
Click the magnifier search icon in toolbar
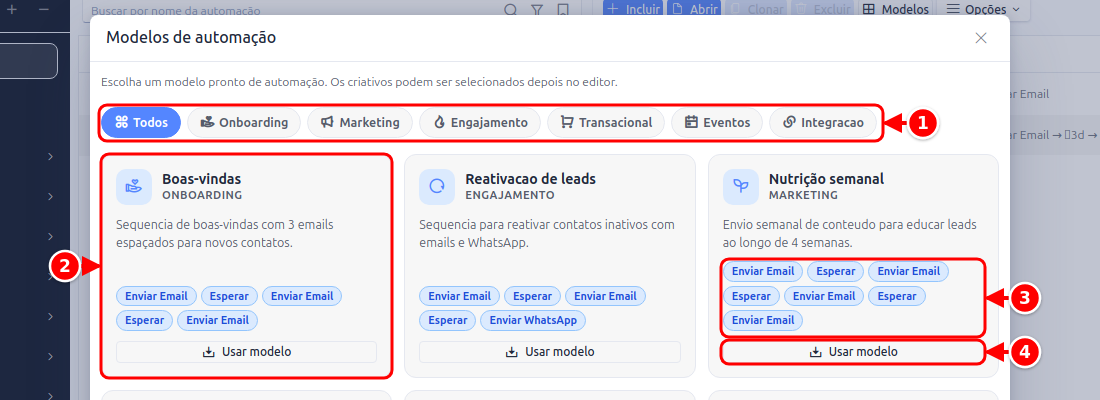511,10
